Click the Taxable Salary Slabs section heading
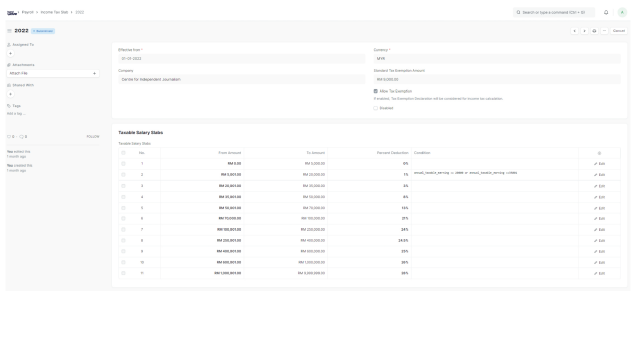Viewport: 636px width, 360px height. [x=140, y=133]
